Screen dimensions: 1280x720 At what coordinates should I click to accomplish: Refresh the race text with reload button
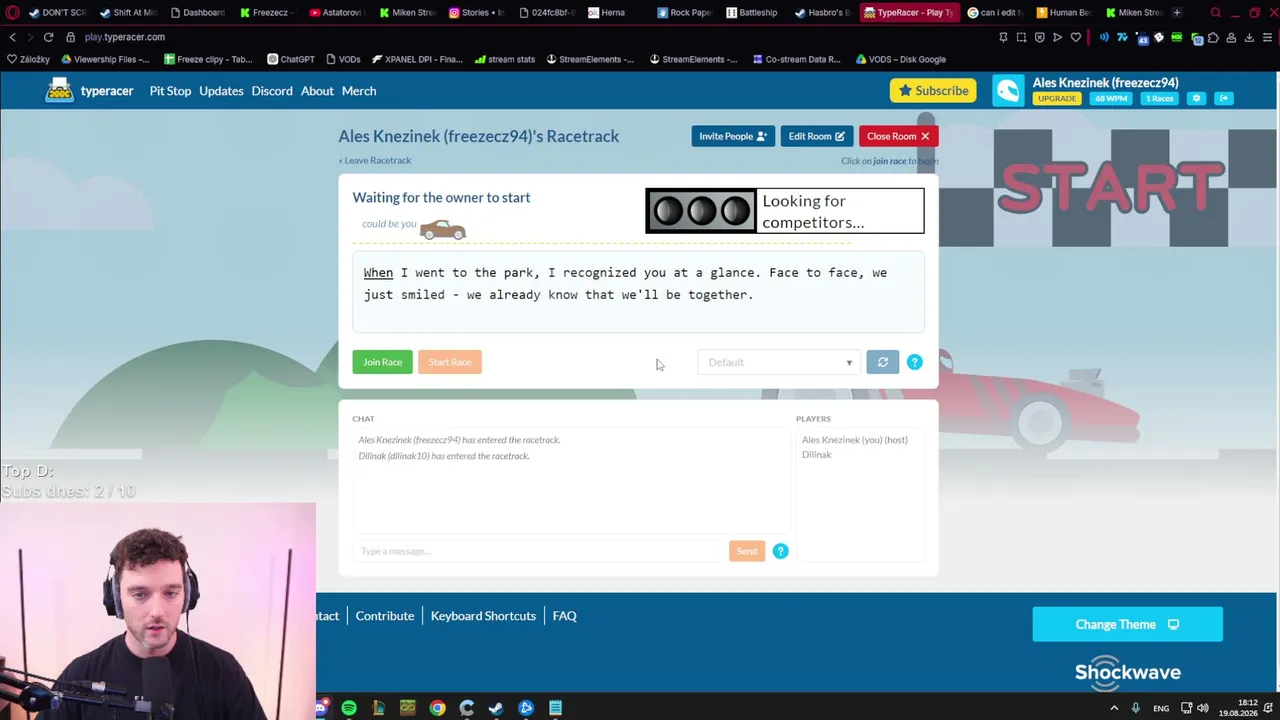[x=882, y=362]
